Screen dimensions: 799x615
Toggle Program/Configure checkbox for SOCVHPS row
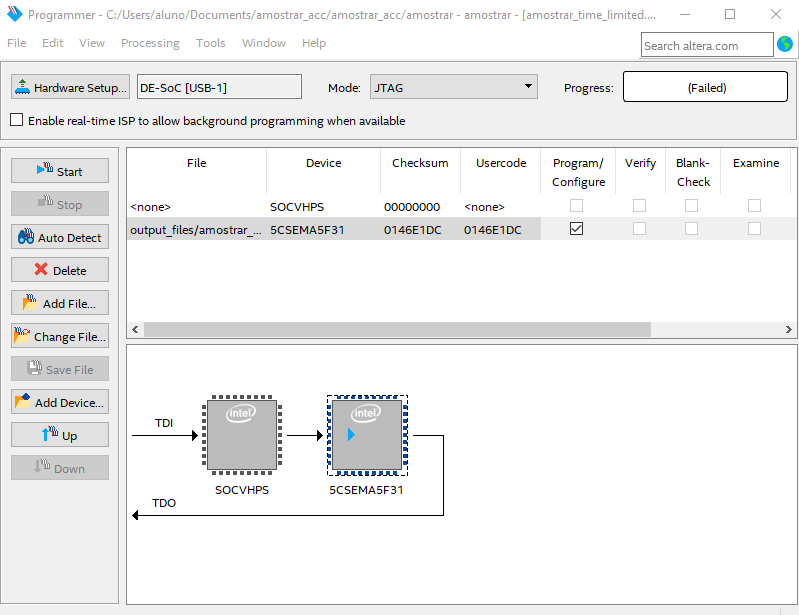(576, 206)
